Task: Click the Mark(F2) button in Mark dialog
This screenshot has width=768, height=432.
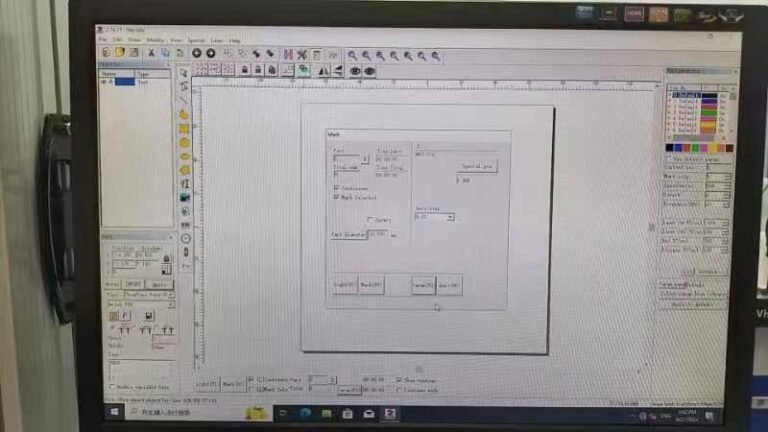Action: (x=371, y=285)
